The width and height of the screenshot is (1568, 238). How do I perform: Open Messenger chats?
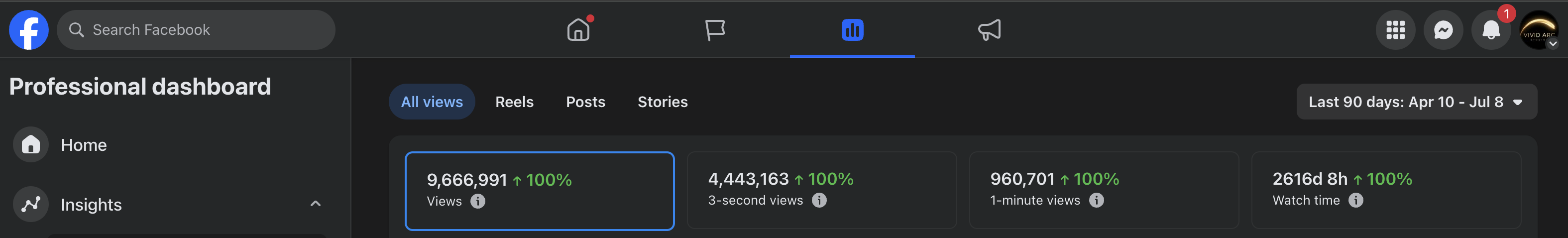click(1443, 30)
